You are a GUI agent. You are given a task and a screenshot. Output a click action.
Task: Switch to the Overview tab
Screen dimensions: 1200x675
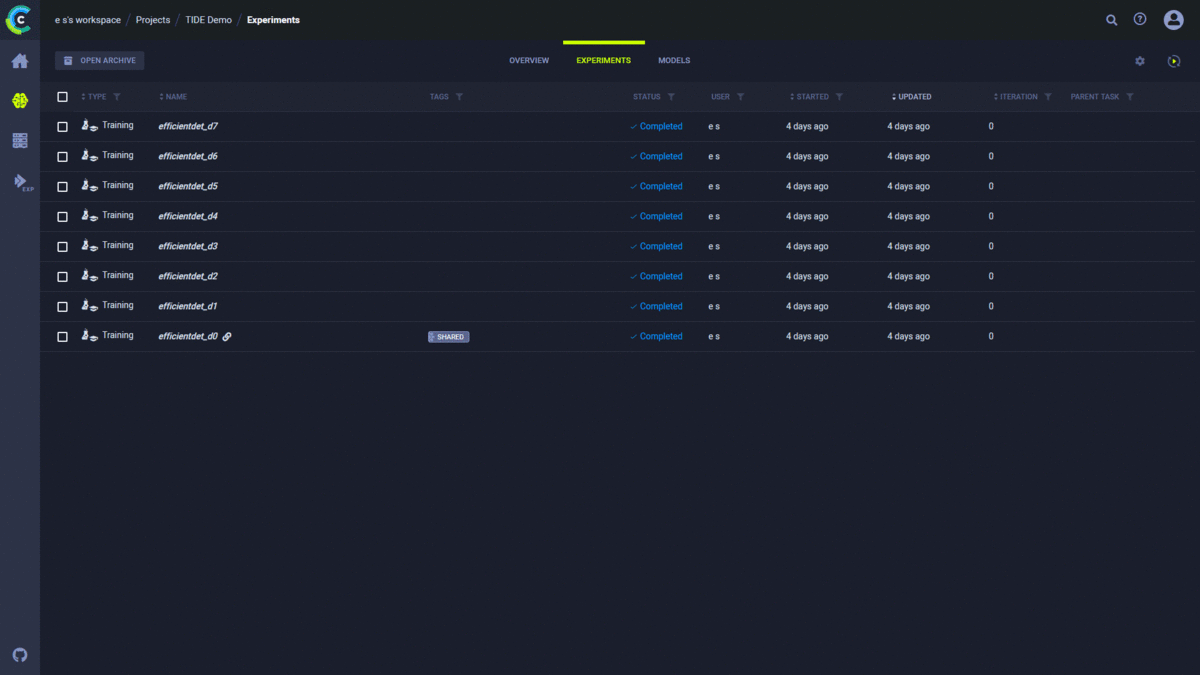click(529, 61)
